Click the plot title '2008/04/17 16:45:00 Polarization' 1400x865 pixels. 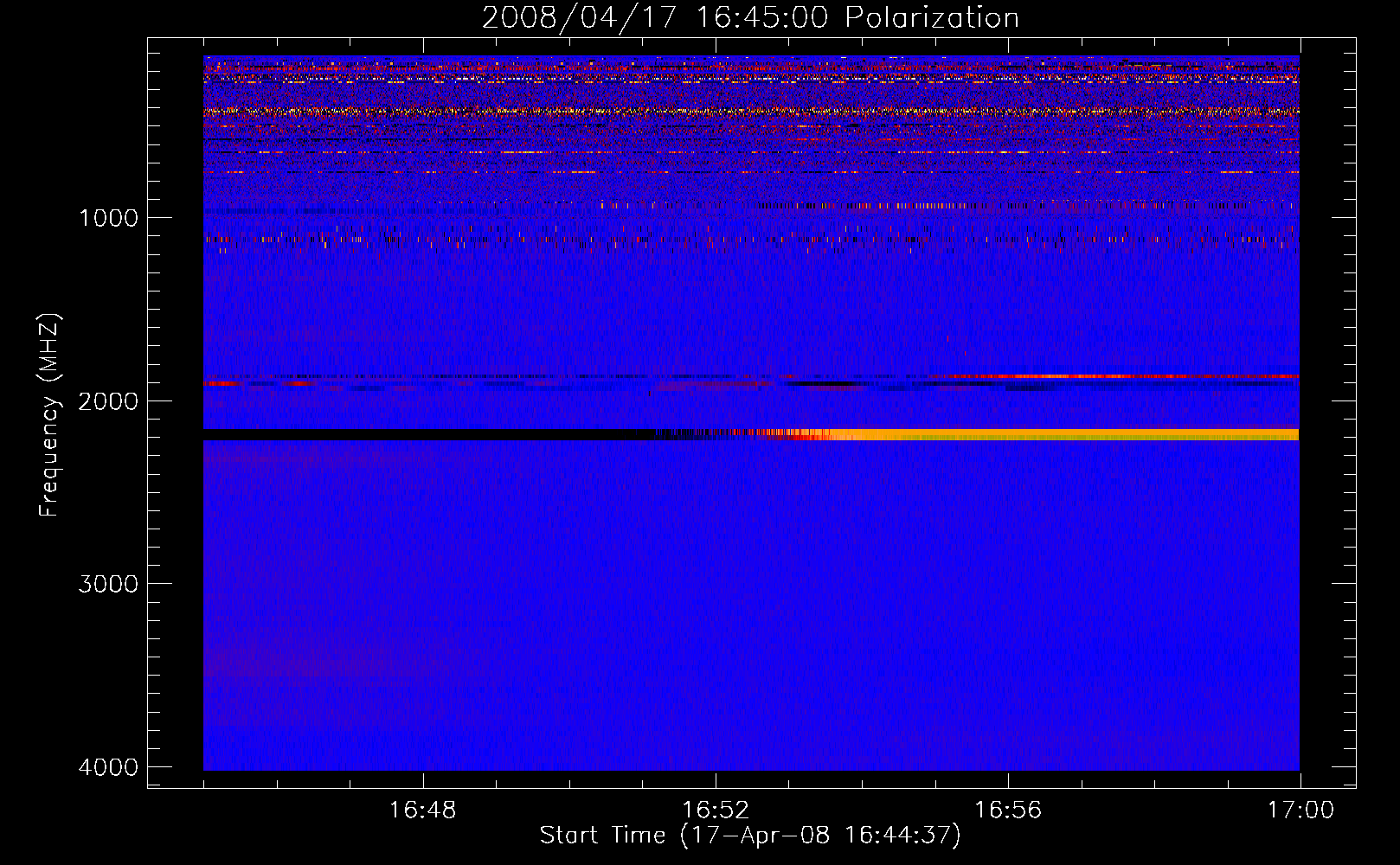click(750, 18)
